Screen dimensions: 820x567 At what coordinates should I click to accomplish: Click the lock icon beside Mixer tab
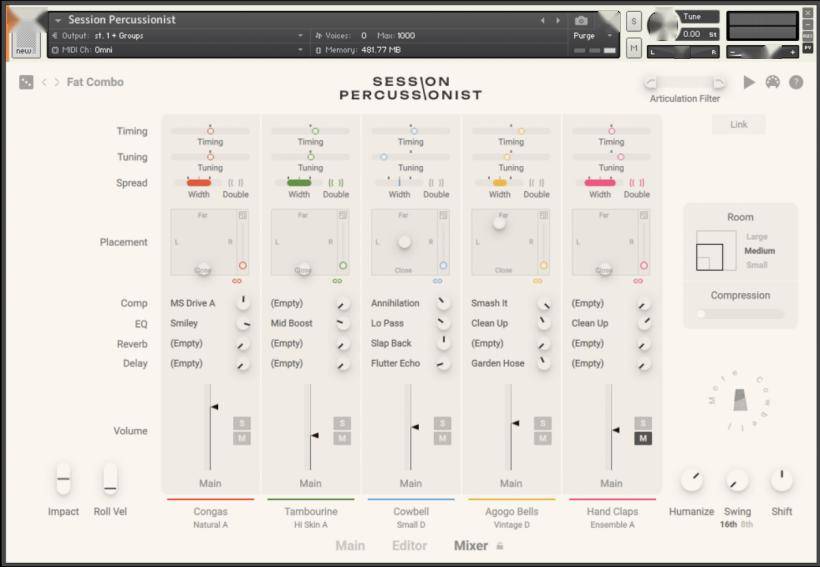500,546
